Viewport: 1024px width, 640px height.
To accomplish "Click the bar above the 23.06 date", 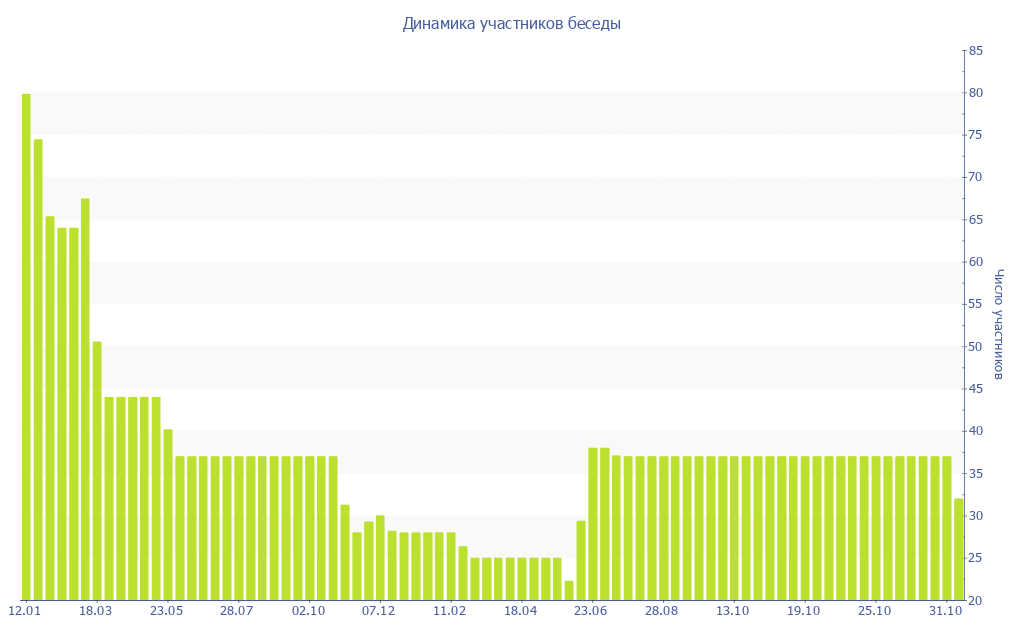I will (593, 523).
